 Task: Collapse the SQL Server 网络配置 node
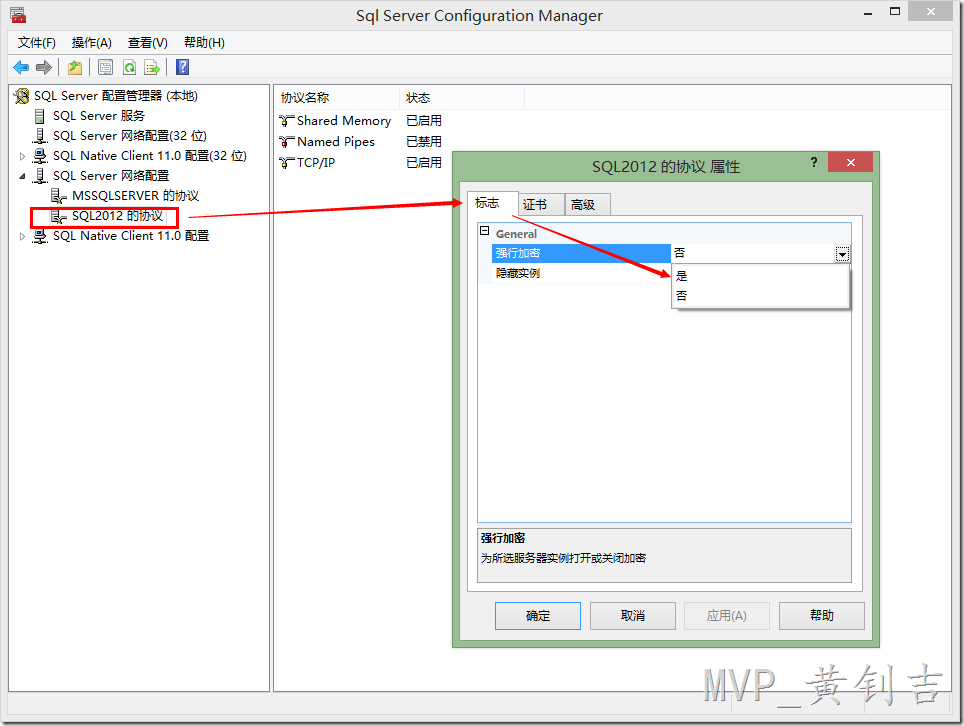click(x=23, y=176)
